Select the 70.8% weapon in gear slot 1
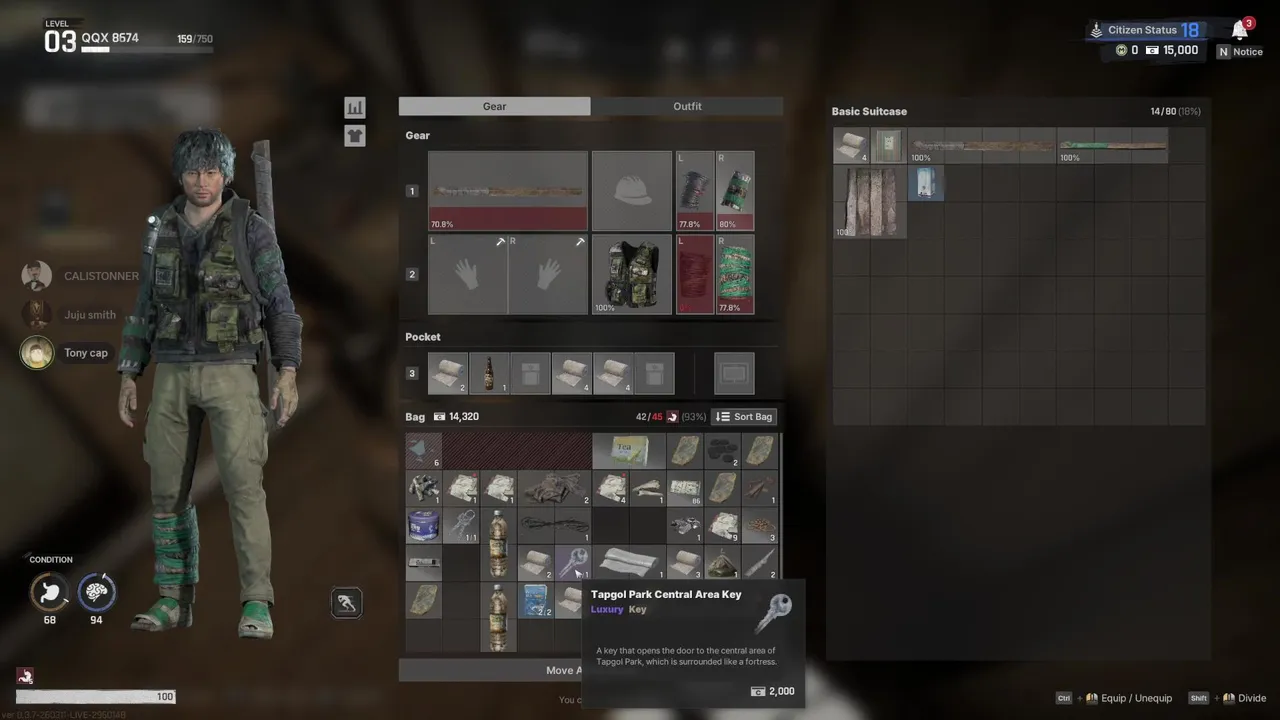Image resolution: width=1280 pixels, height=720 pixels. point(508,191)
